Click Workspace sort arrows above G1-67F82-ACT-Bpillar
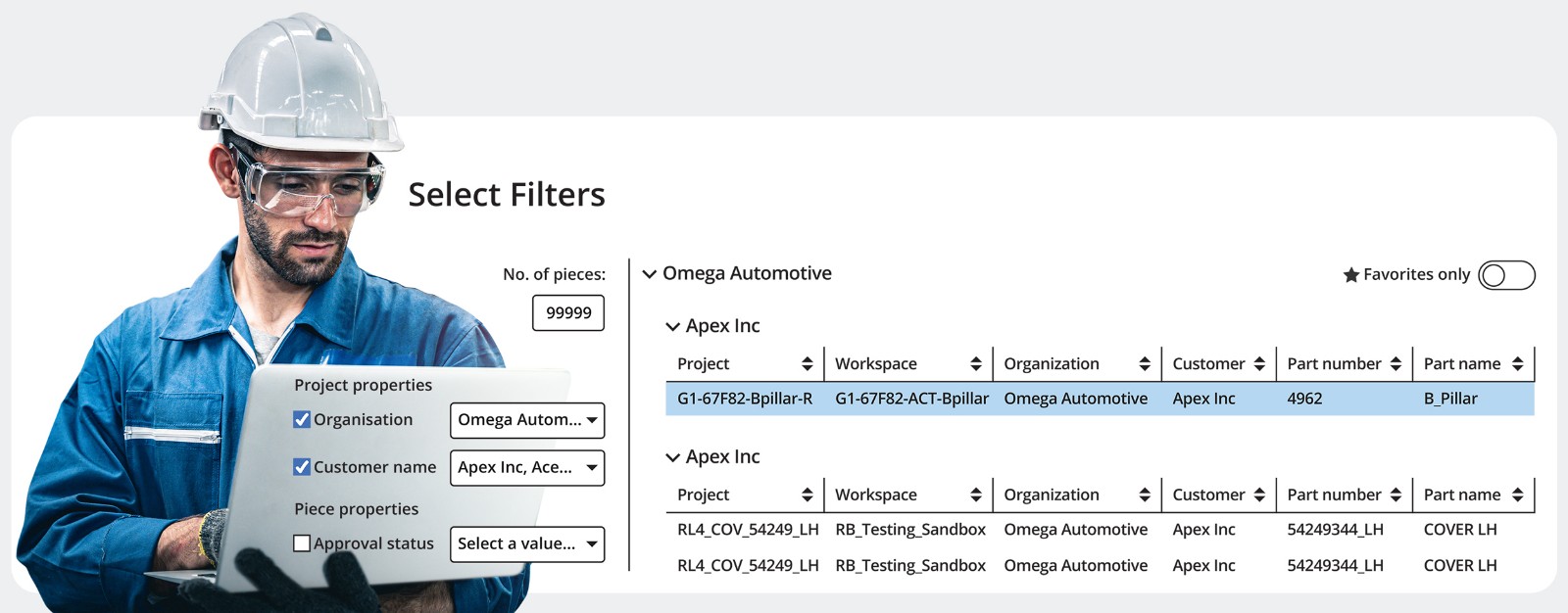The height and width of the screenshot is (613, 1568). coord(975,364)
